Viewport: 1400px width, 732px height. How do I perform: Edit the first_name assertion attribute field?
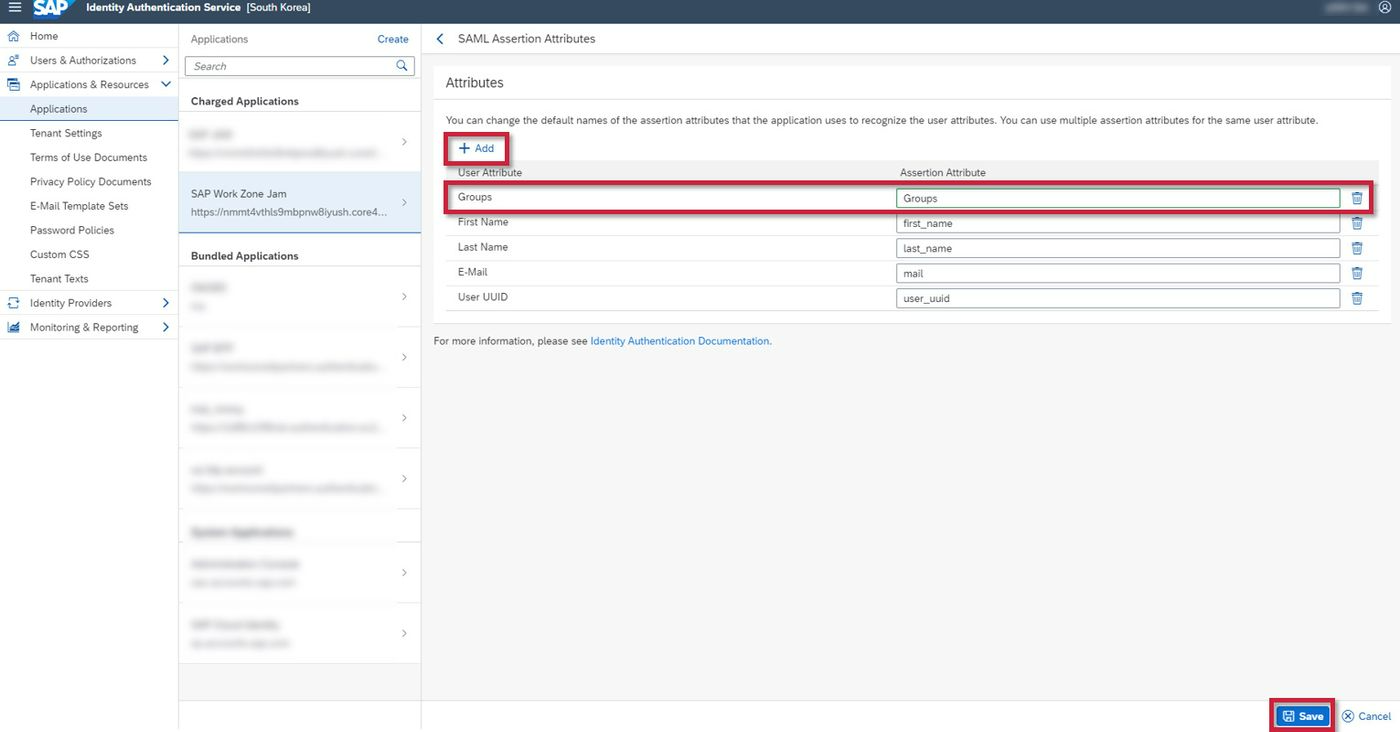click(x=1118, y=223)
